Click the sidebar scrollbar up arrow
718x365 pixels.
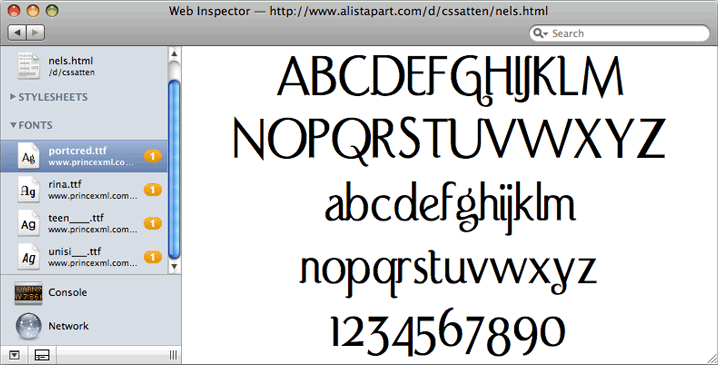tap(174, 54)
